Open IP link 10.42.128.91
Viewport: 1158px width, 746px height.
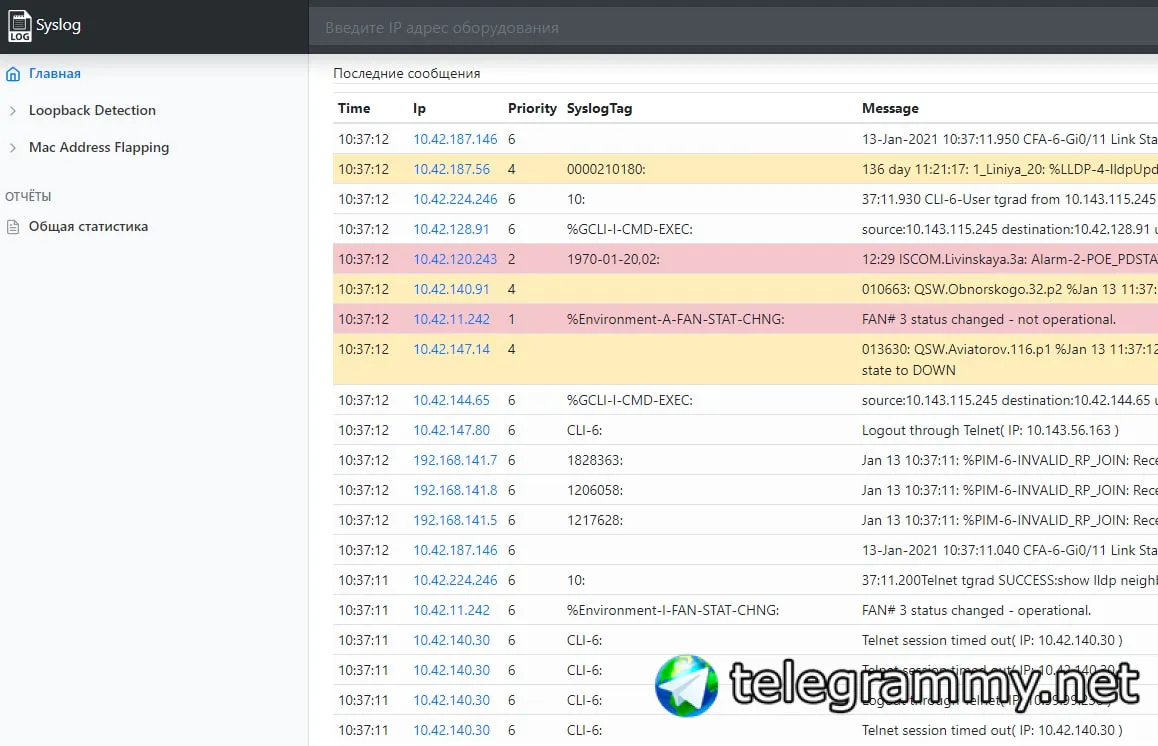tap(450, 229)
